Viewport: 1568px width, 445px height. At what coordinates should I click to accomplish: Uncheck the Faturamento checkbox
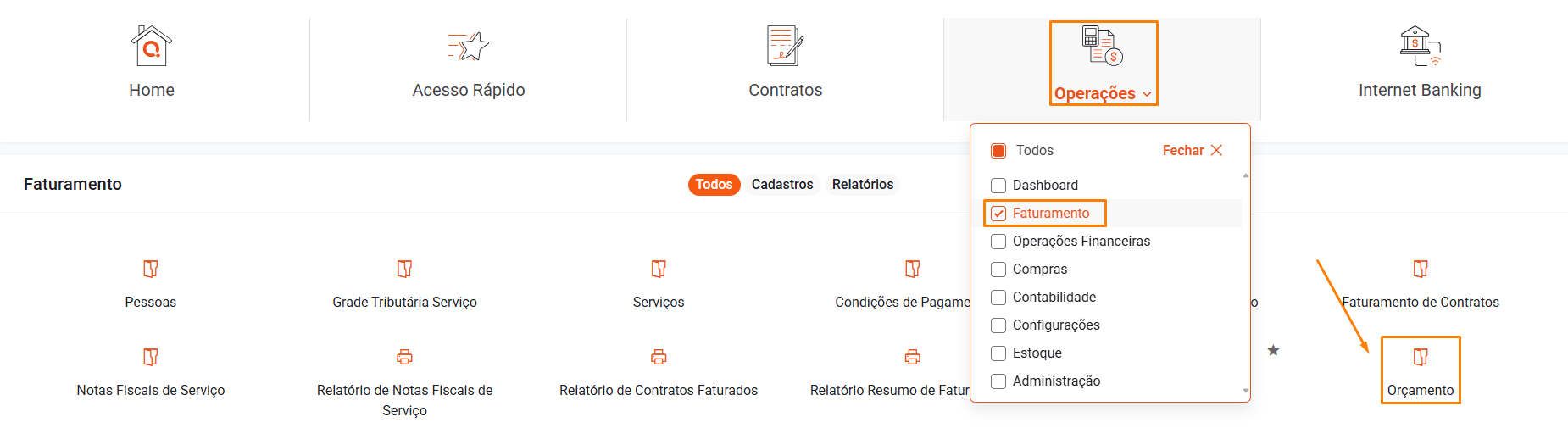tap(998, 214)
